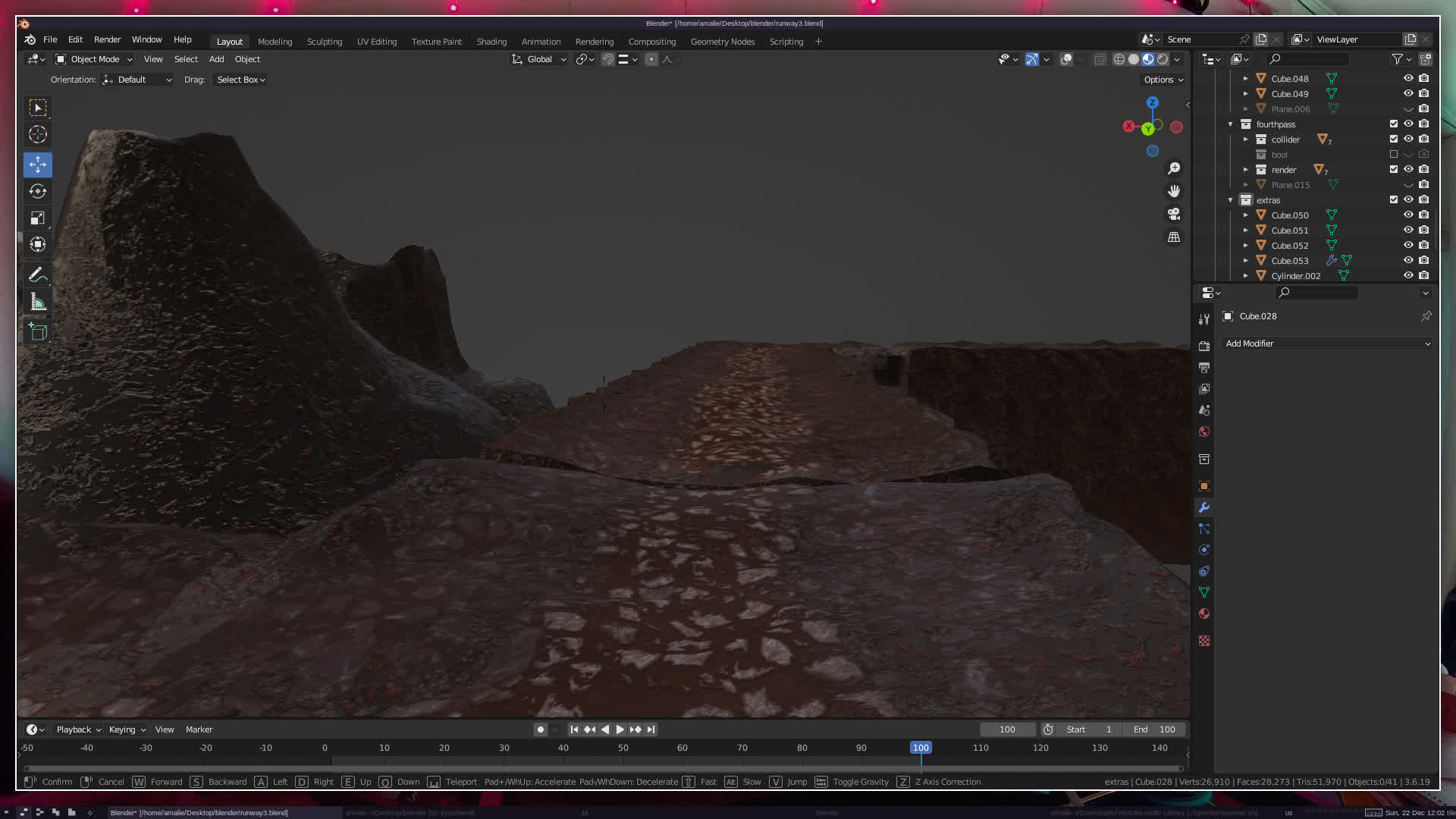This screenshot has height=819, width=1456.
Task: Click the End frame field
Action: 1154,730
